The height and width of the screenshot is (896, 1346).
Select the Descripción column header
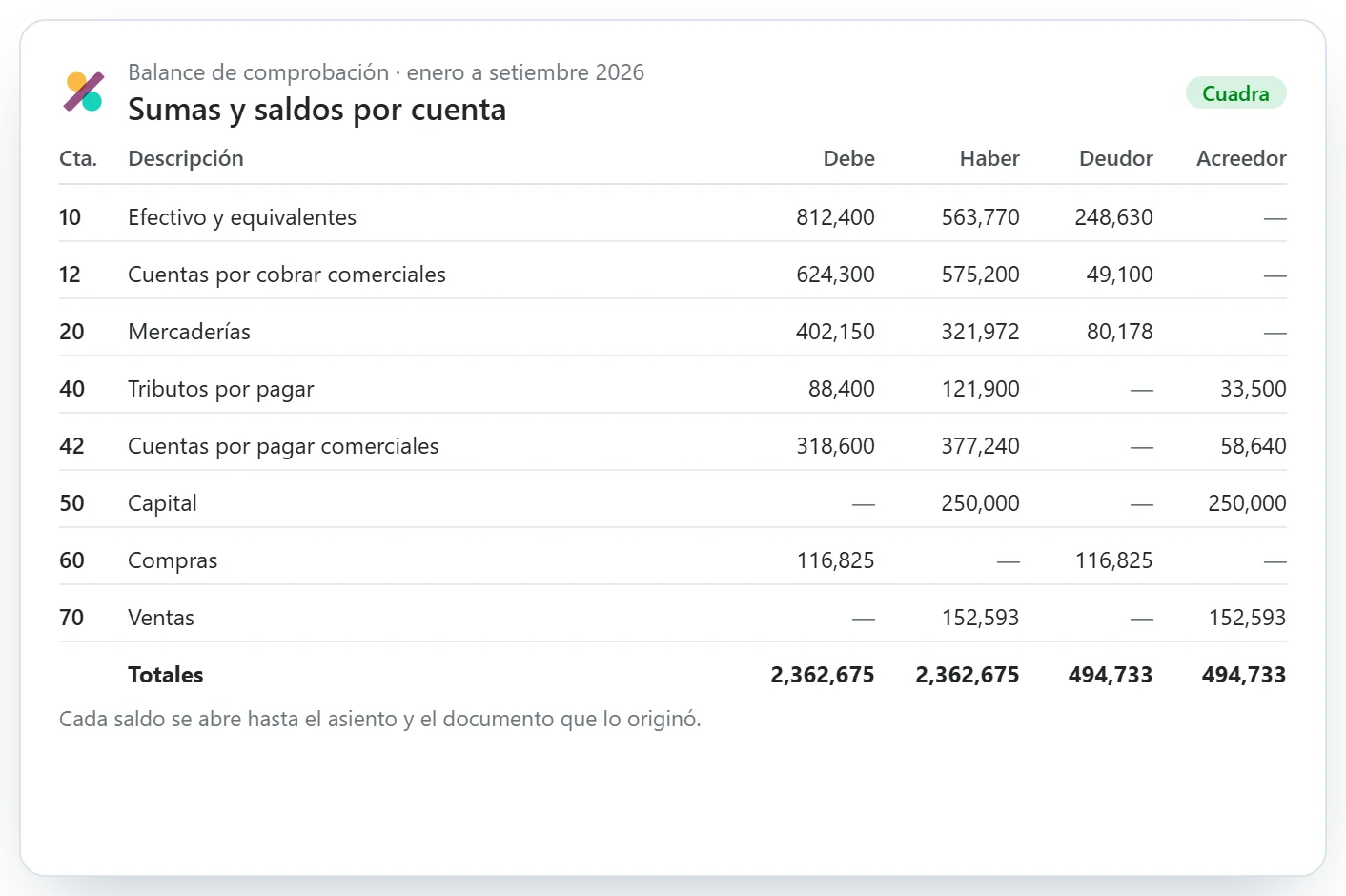[186, 158]
